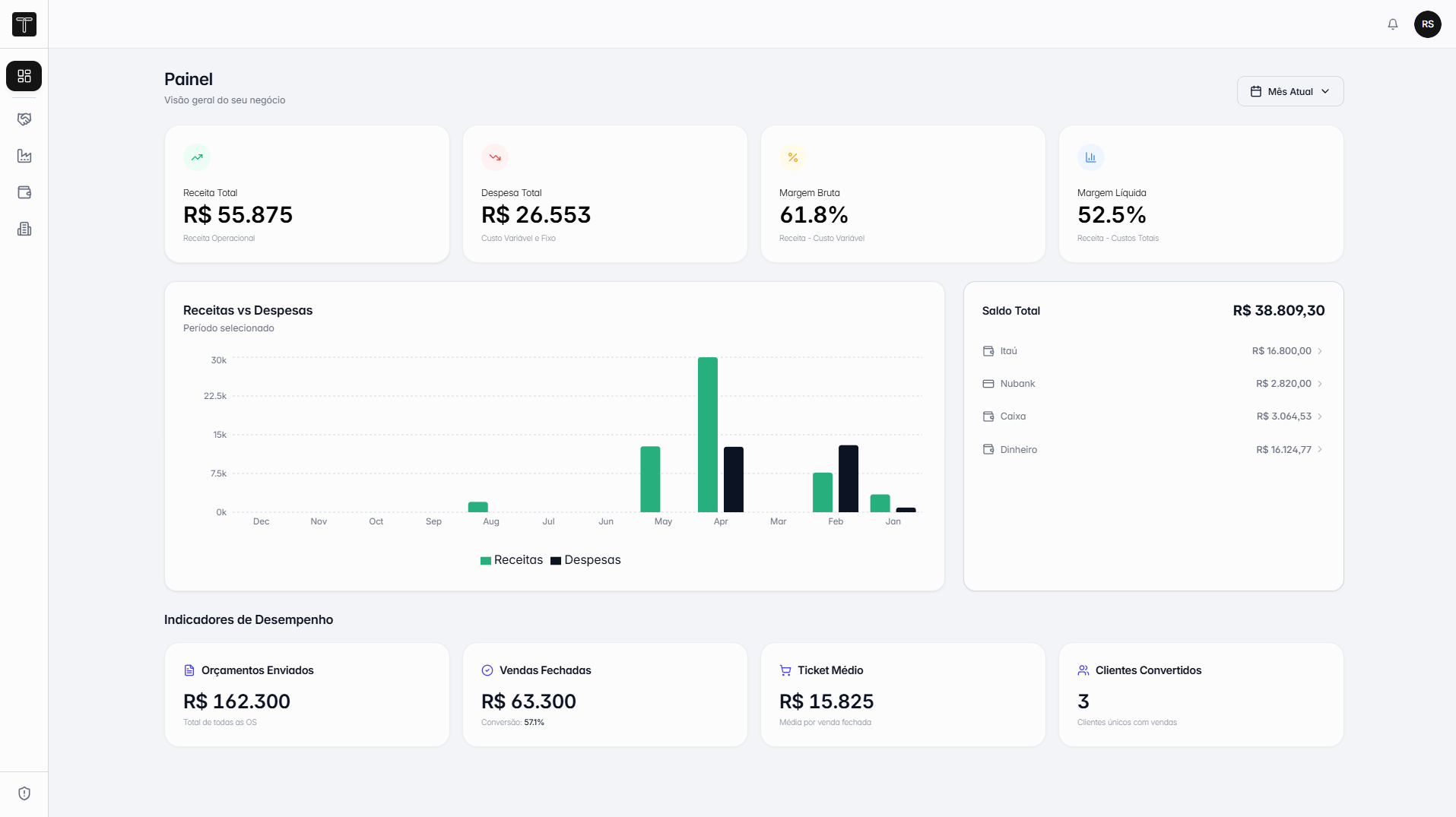Image resolution: width=1456 pixels, height=817 pixels.
Task: Click the Vendas Fechadas value R$ 63.300
Action: [528, 701]
